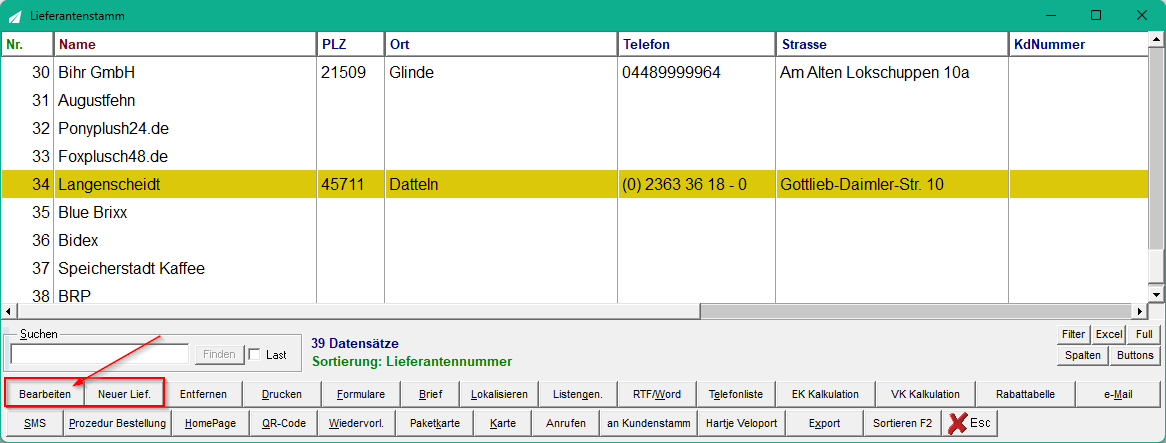
Task: Click the Gottlieb-Daimler-Str. 10 cell
Action: click(x=892, y=184)
